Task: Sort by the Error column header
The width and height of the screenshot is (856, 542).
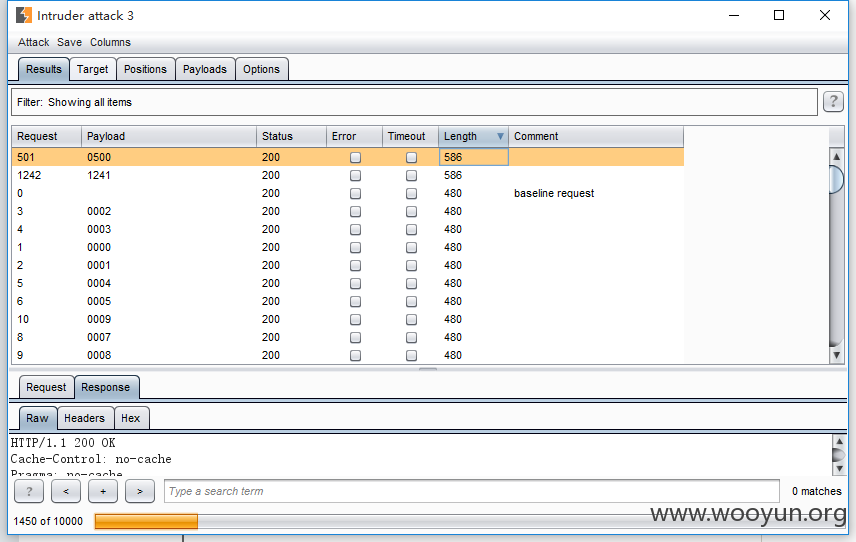Action: tap(354, 136)
